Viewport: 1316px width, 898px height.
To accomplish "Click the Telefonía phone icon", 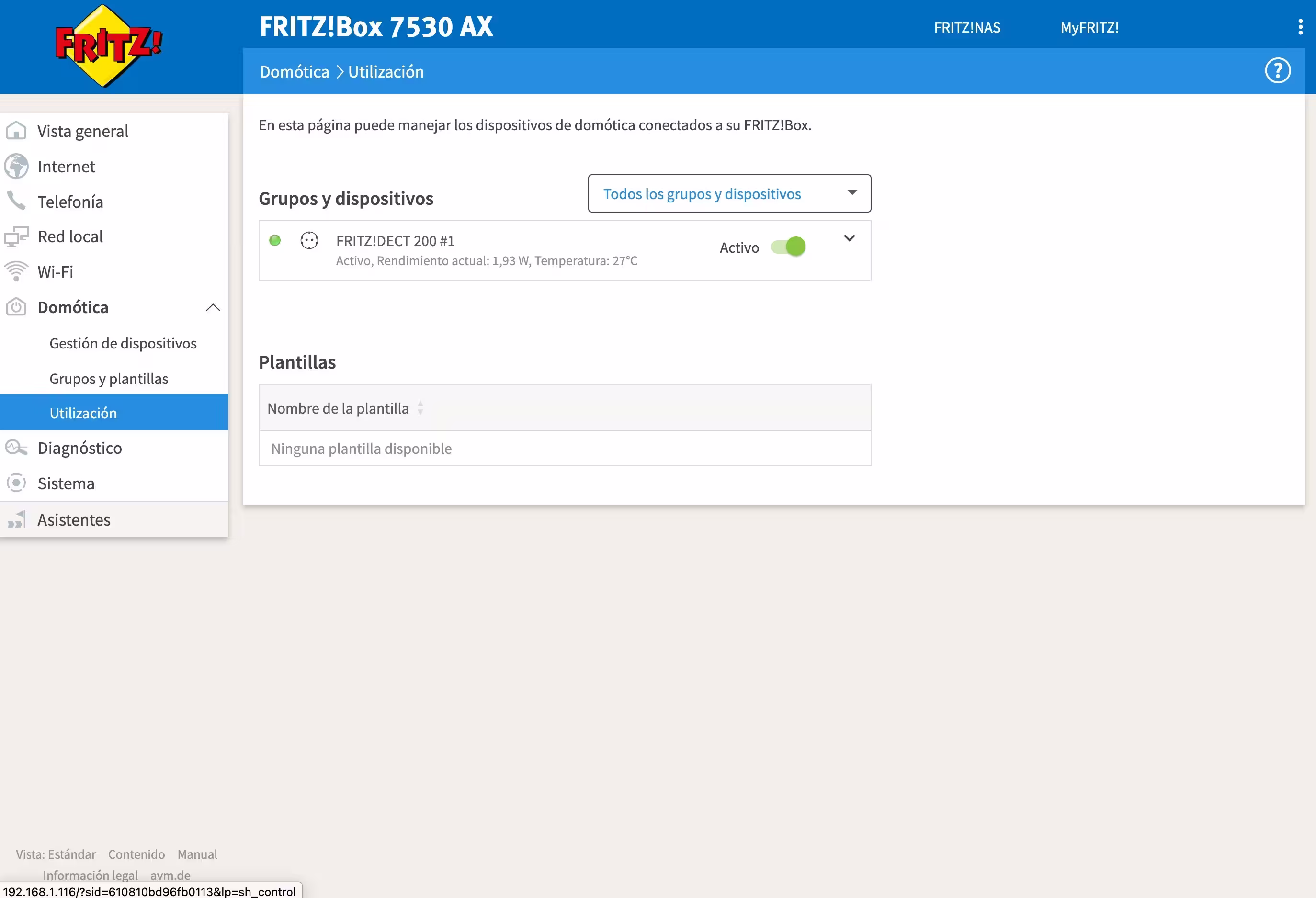I will click(16, 200).
